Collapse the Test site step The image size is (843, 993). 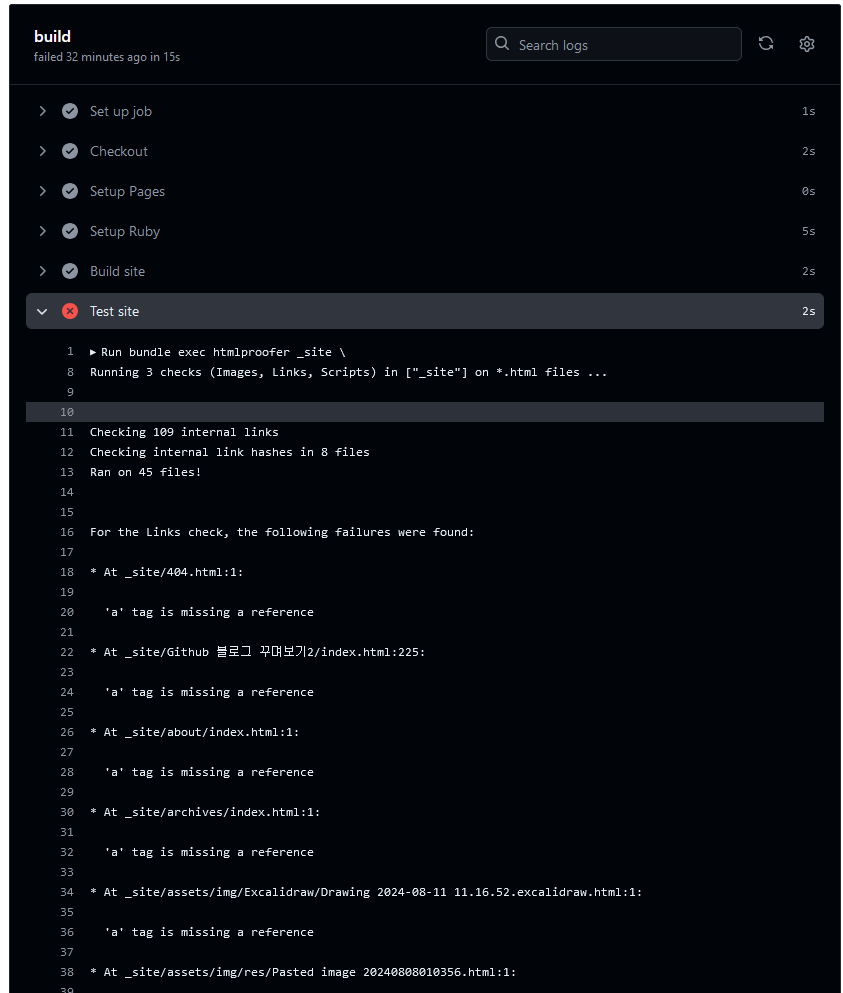[42, 312]
